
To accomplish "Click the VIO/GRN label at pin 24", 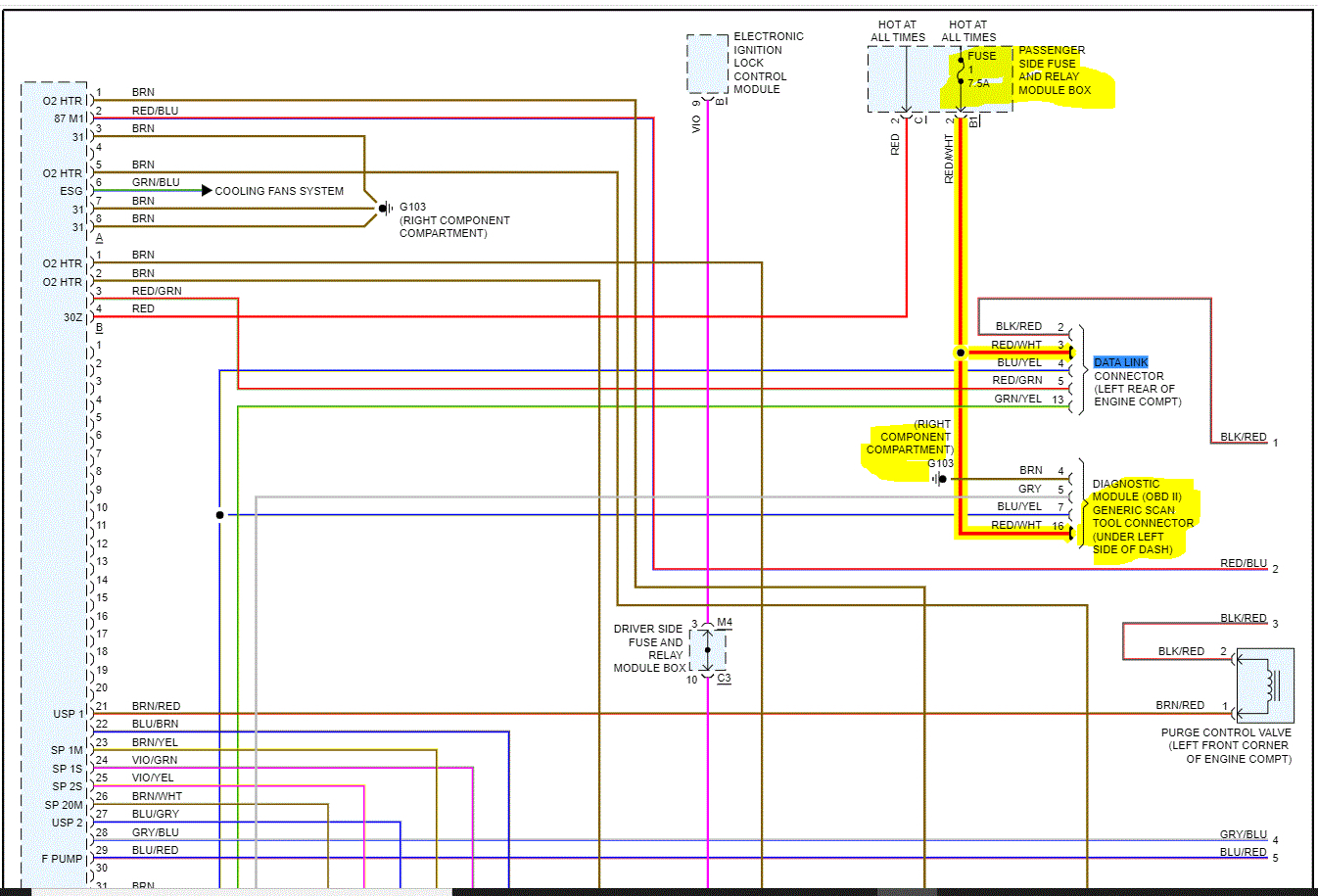I will (155, 760).
